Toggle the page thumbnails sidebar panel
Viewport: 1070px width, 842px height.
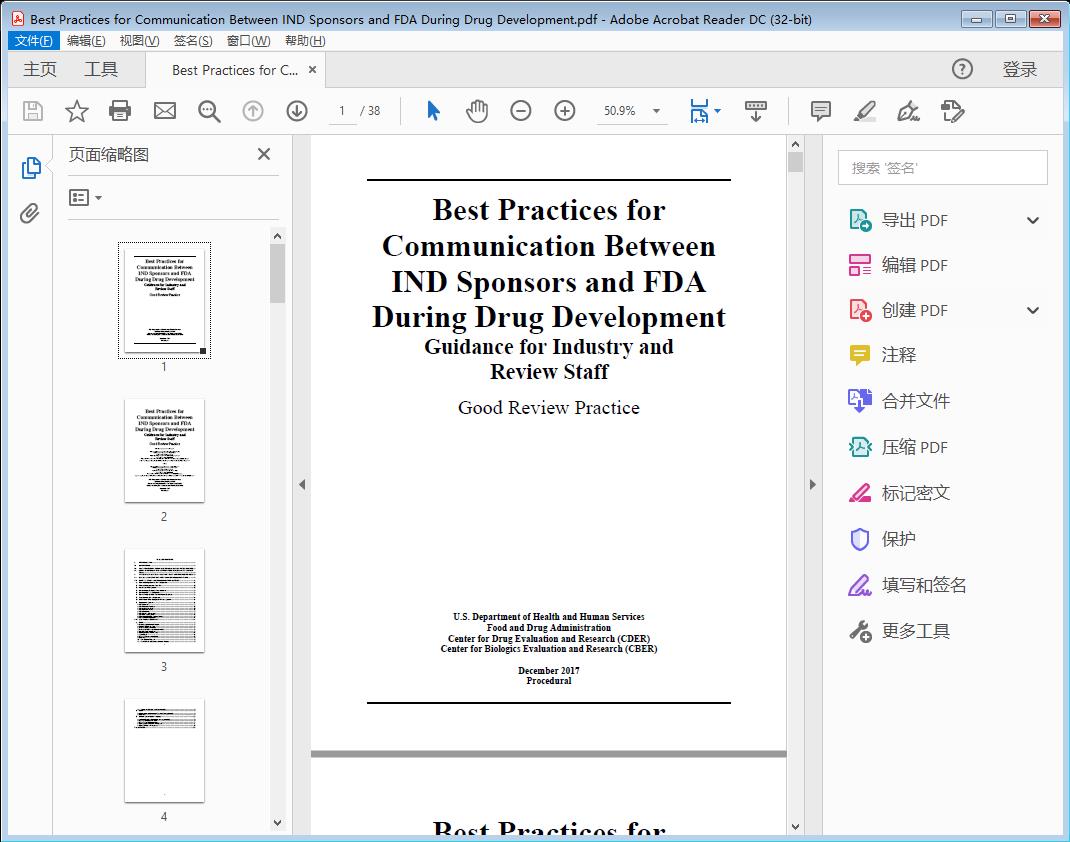[x=29, y=167]
